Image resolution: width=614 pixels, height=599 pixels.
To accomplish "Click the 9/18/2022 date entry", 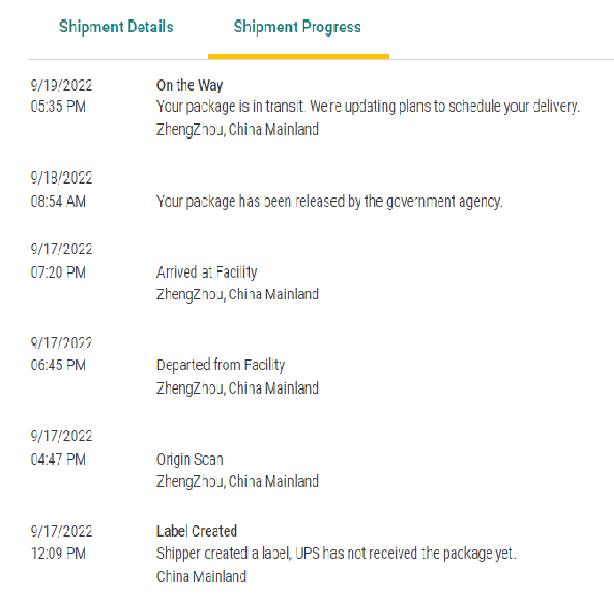I will 61,178.
